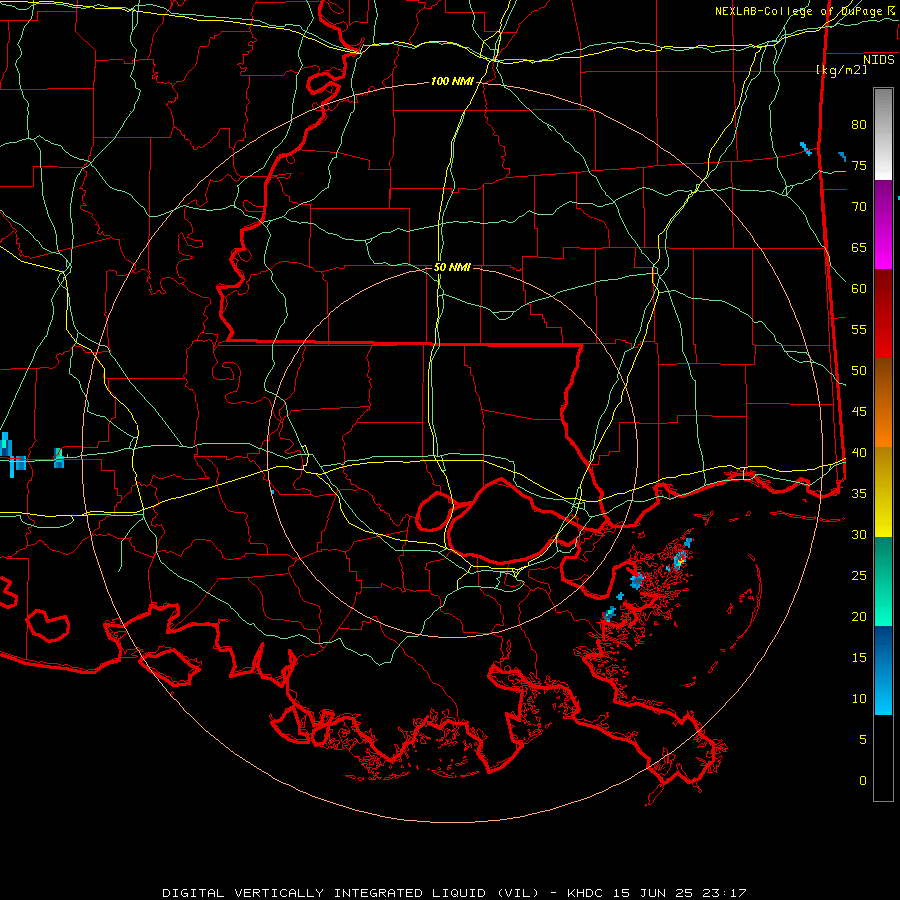The image size is (900, 900).
Task: Click the "40" value on the color scale
Action: [x=859, y=453]
